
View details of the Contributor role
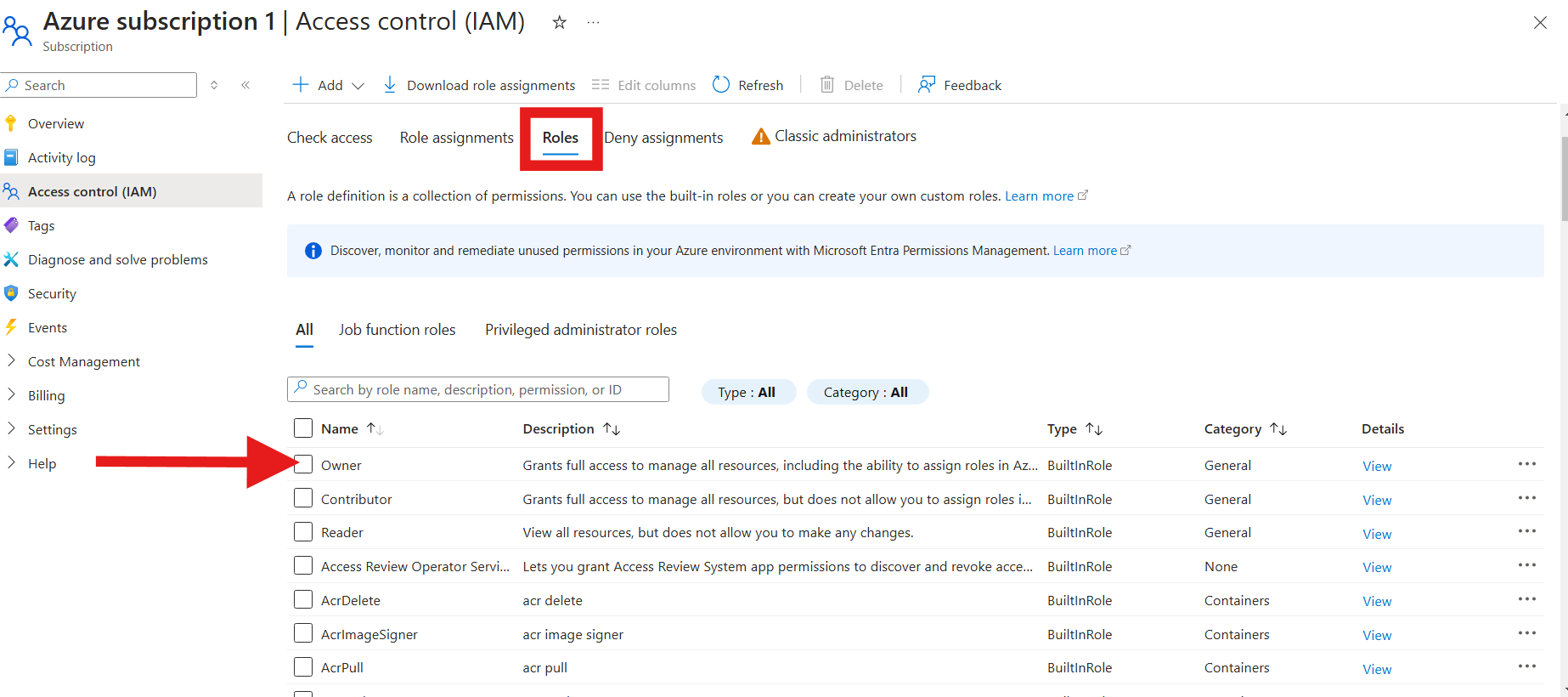click(1377, 500)
